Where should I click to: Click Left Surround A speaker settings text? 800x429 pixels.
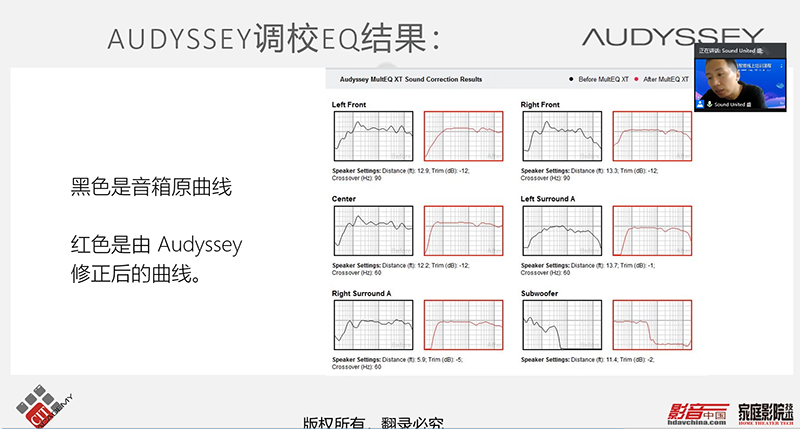pyautogui.click(x=588, y=269)
